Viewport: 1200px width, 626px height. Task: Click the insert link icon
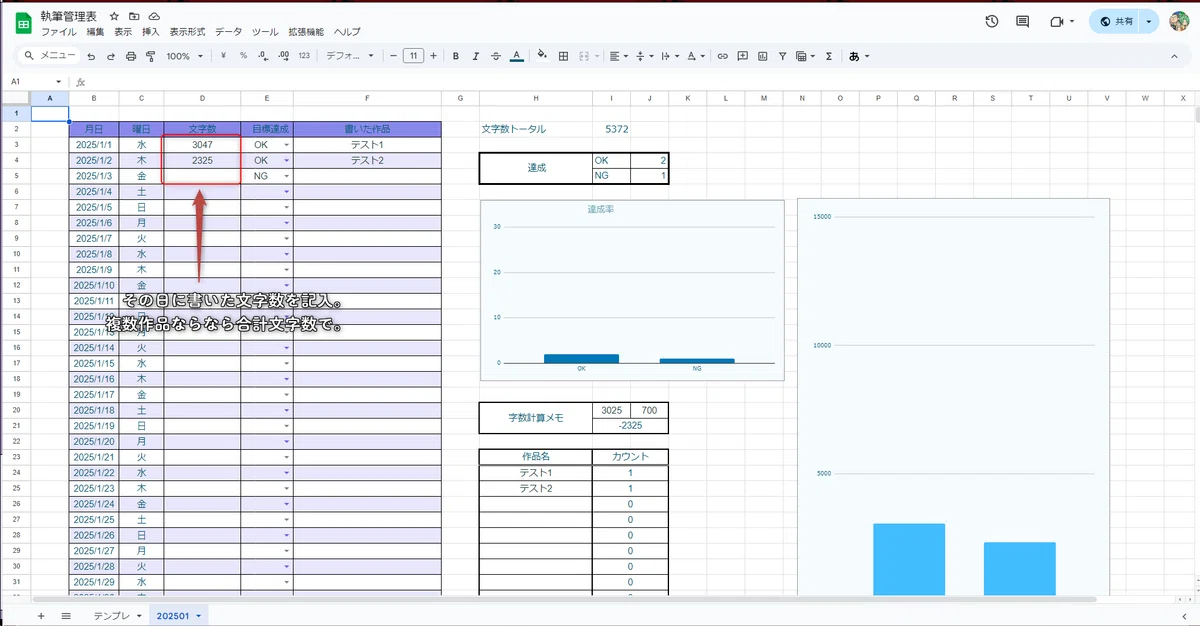(x=722, y=56)
